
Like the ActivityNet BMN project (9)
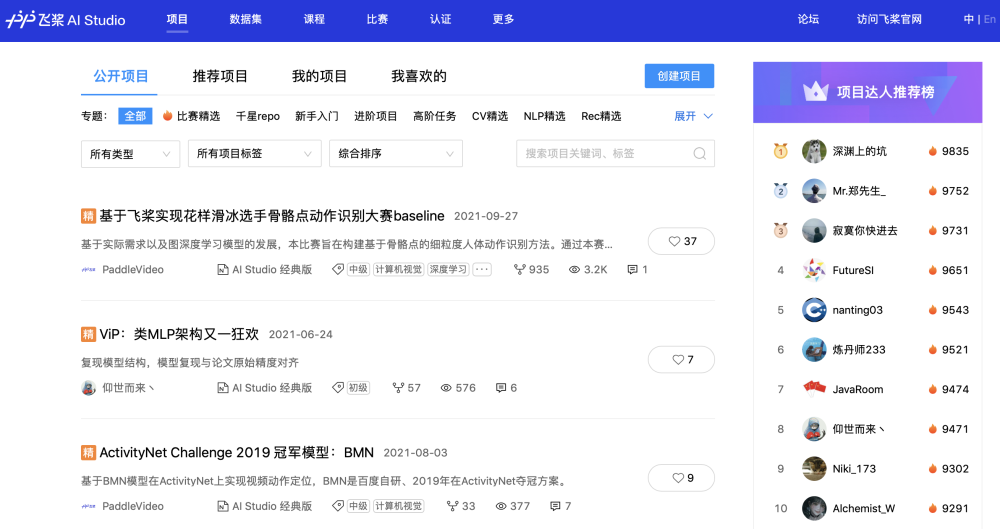point(681,478)
